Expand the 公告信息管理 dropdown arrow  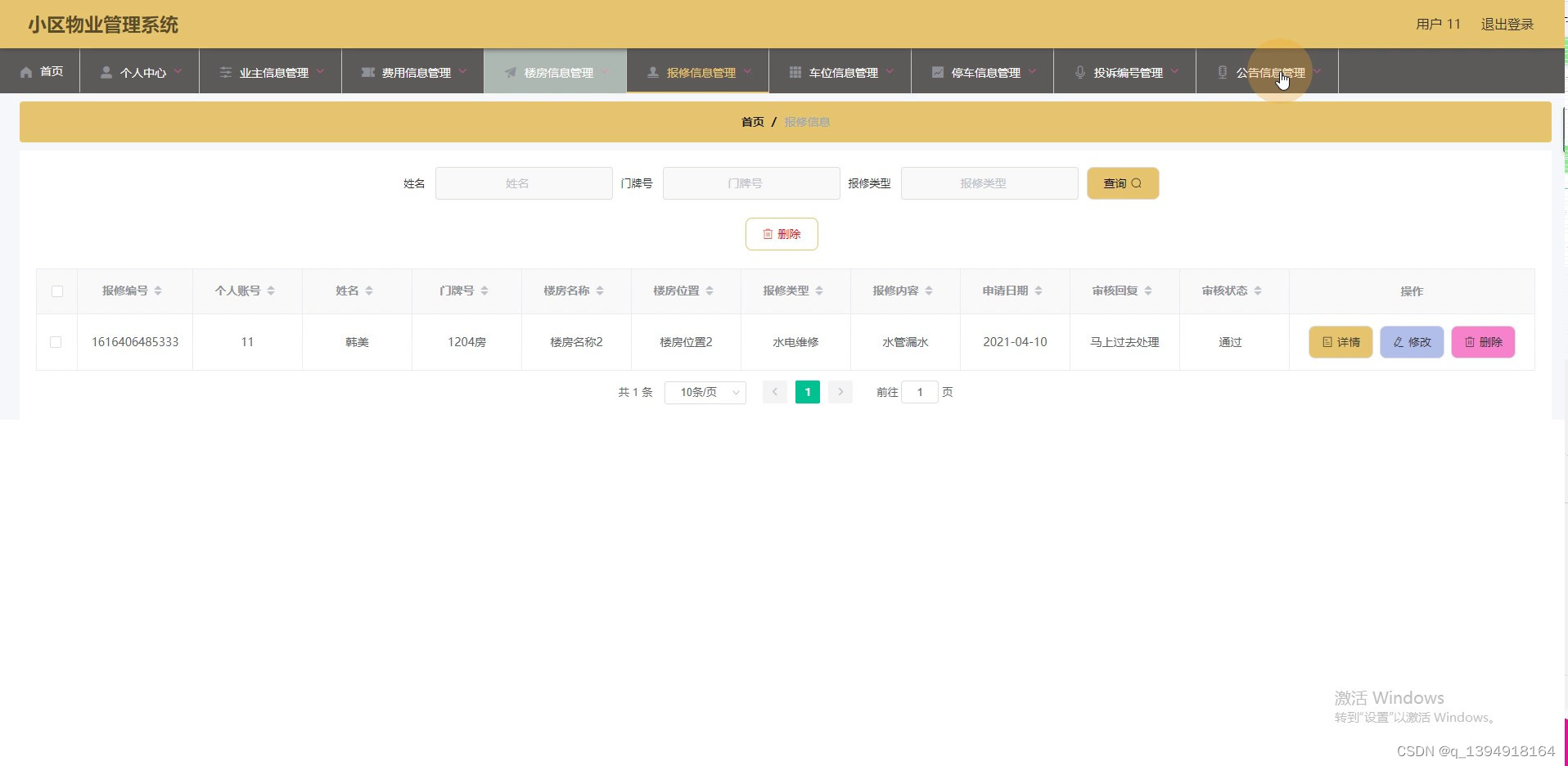[x=1317, y=71]
